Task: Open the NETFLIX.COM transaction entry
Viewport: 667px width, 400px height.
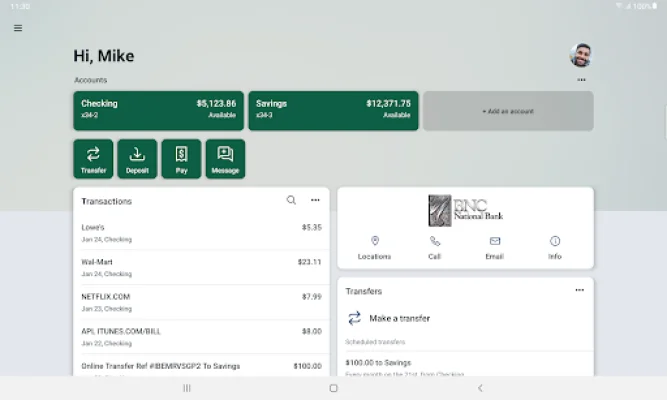Action: [x=201, y=302]
